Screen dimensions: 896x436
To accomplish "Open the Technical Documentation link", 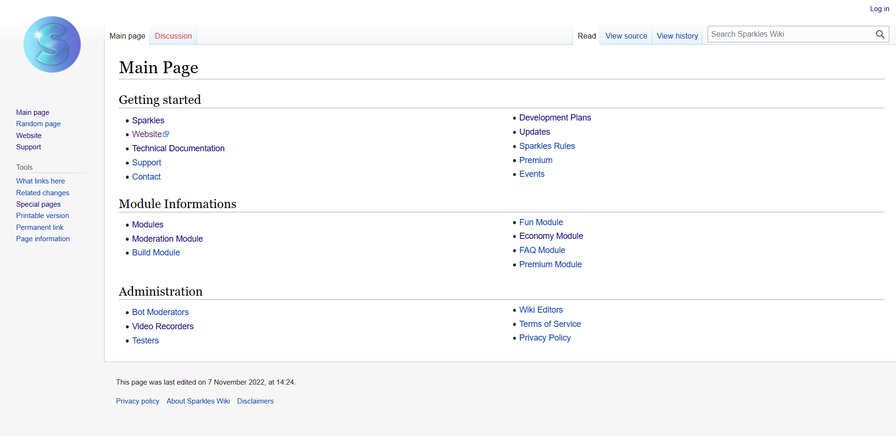I will click(178, 148).
